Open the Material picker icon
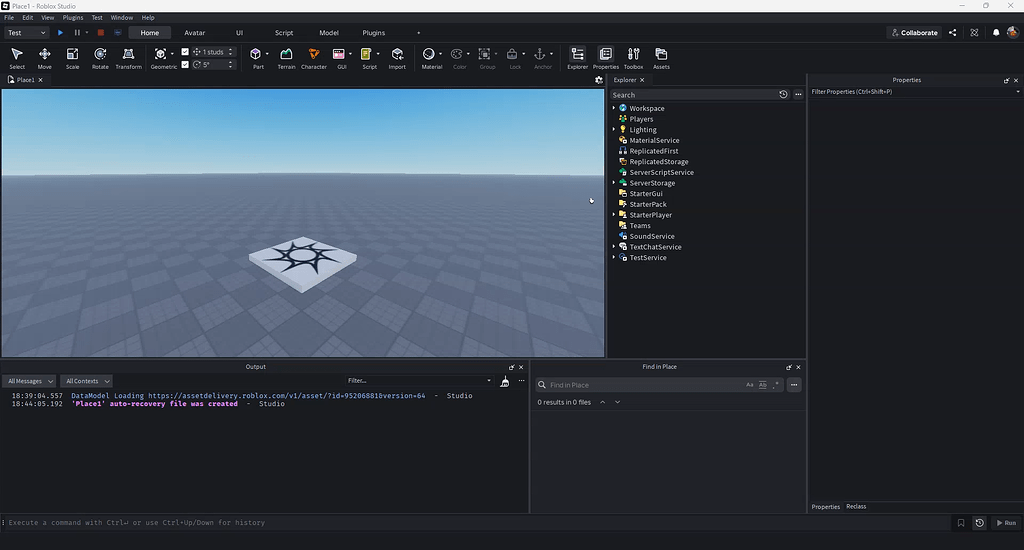 tap(428, 54)
